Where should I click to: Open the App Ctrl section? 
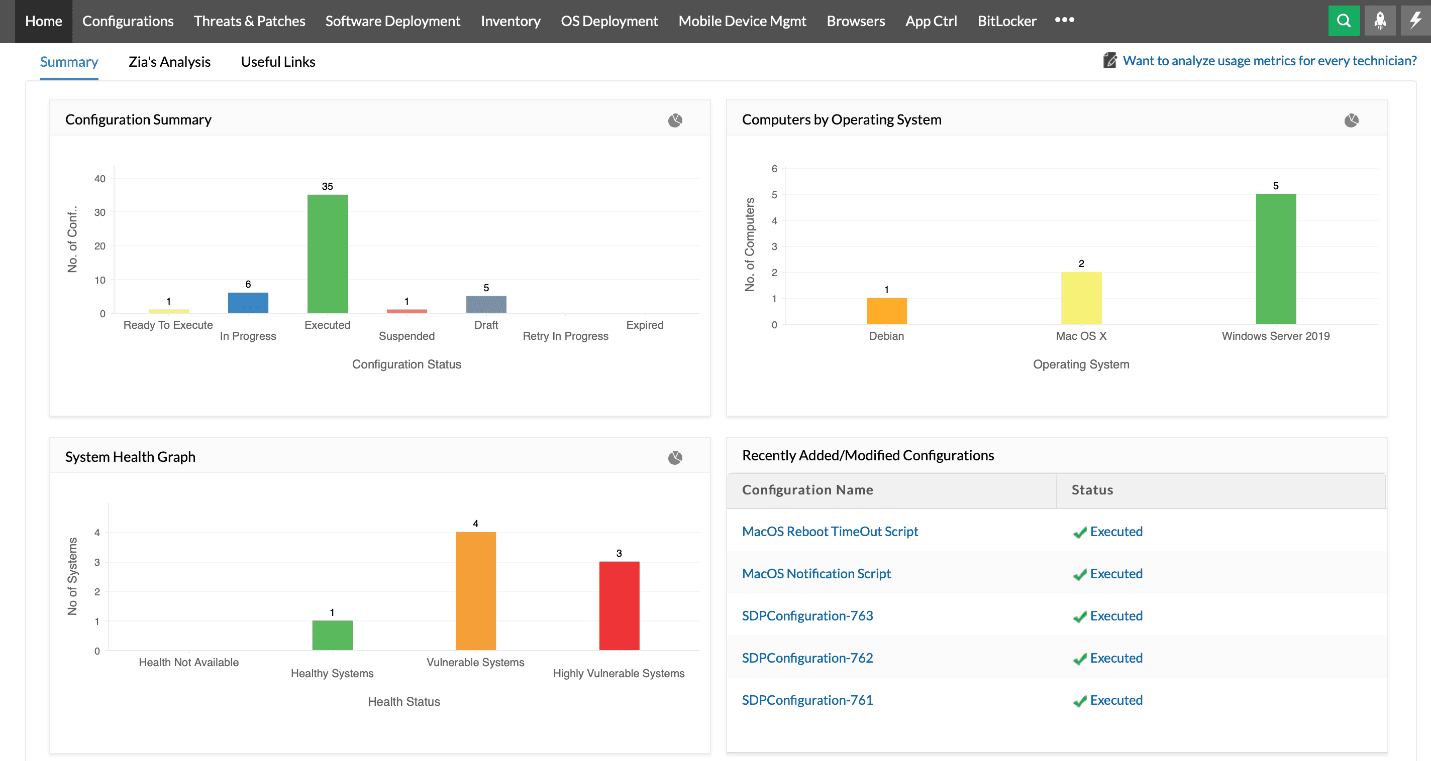[931, 20]
